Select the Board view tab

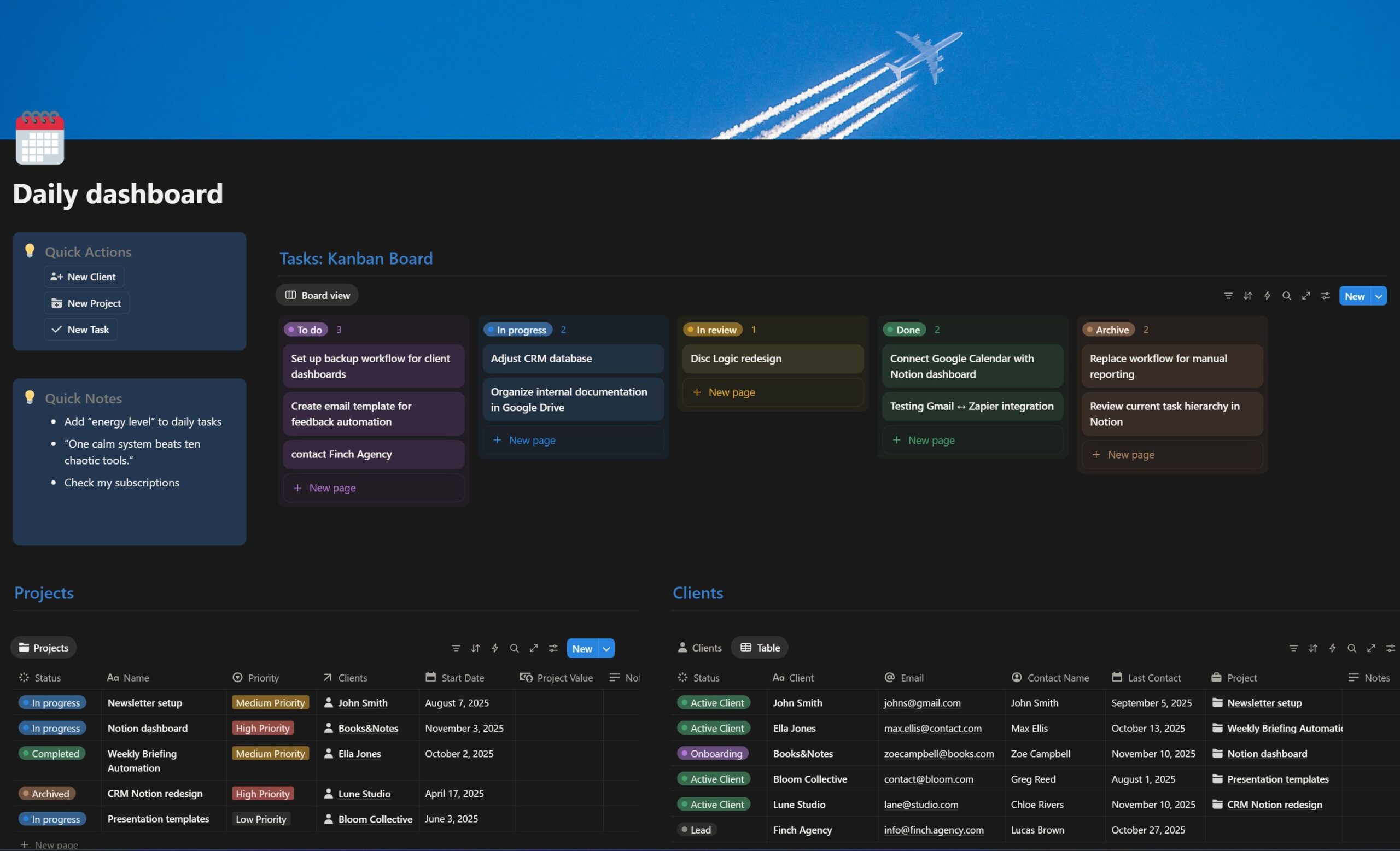click(317, 295)
